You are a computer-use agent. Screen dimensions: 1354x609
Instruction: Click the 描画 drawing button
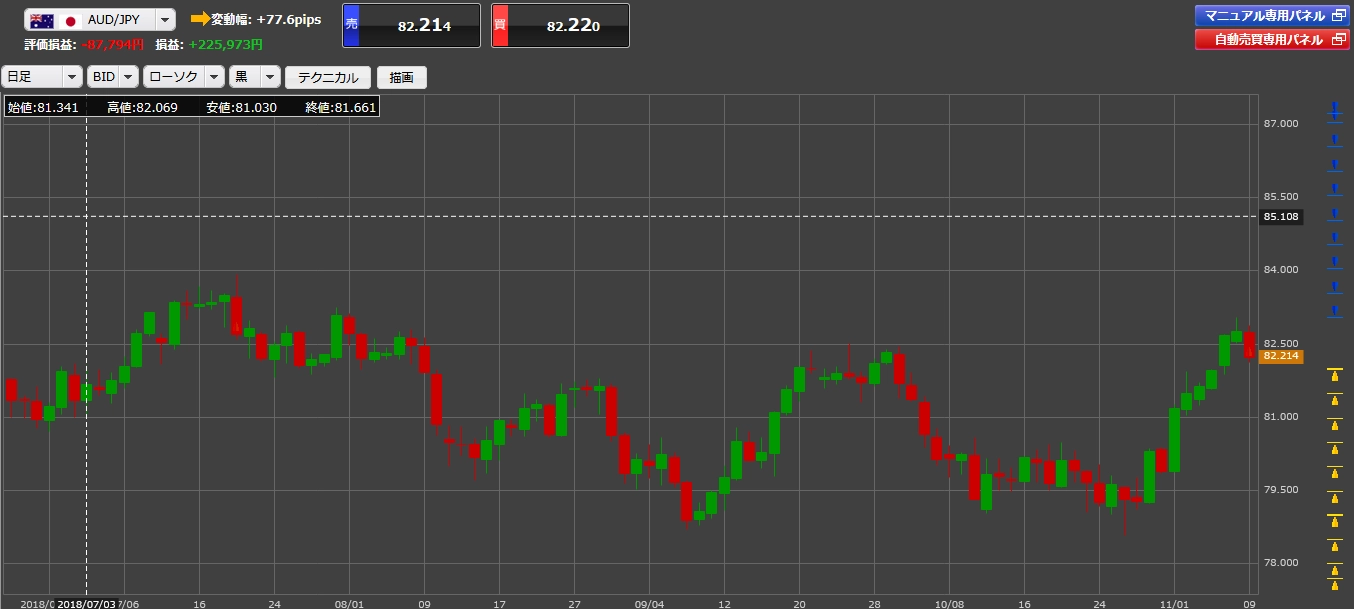tap(402, 77)
